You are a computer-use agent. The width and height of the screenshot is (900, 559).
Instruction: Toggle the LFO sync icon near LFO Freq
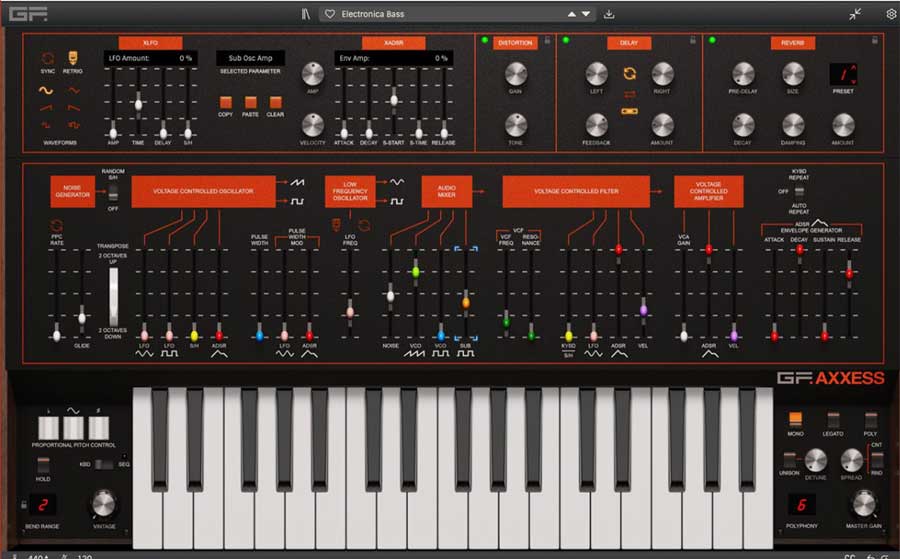[x=364, y=224]
